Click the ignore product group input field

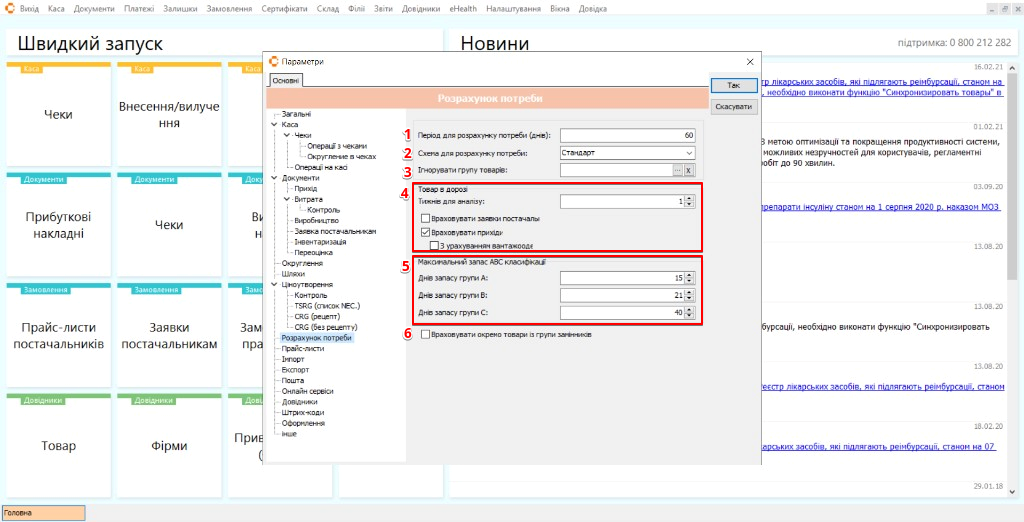[616, 170]
